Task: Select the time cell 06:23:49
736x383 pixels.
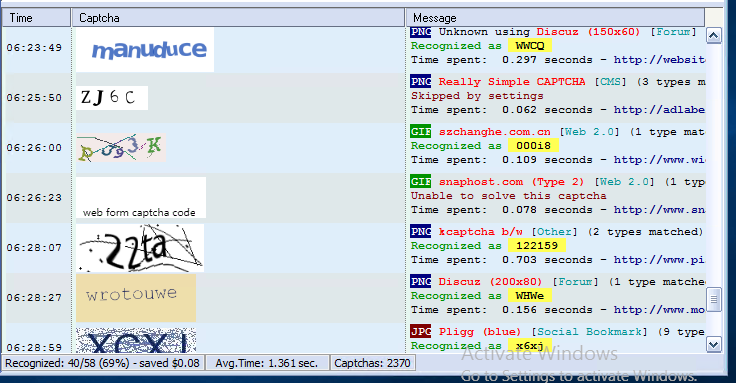Action: click(34, 48)
